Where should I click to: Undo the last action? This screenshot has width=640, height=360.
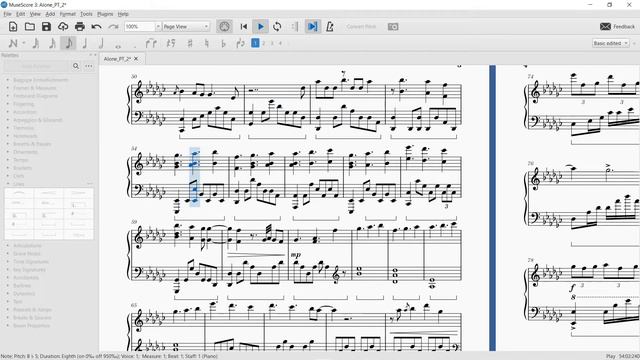pyautogui.click(x=96, y=27)
